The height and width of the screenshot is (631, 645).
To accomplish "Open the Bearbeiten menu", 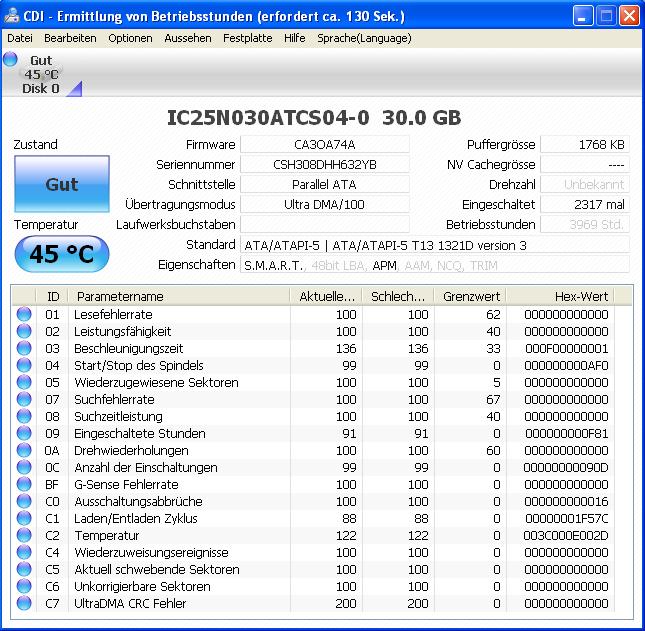I will (x=70, y=38).
